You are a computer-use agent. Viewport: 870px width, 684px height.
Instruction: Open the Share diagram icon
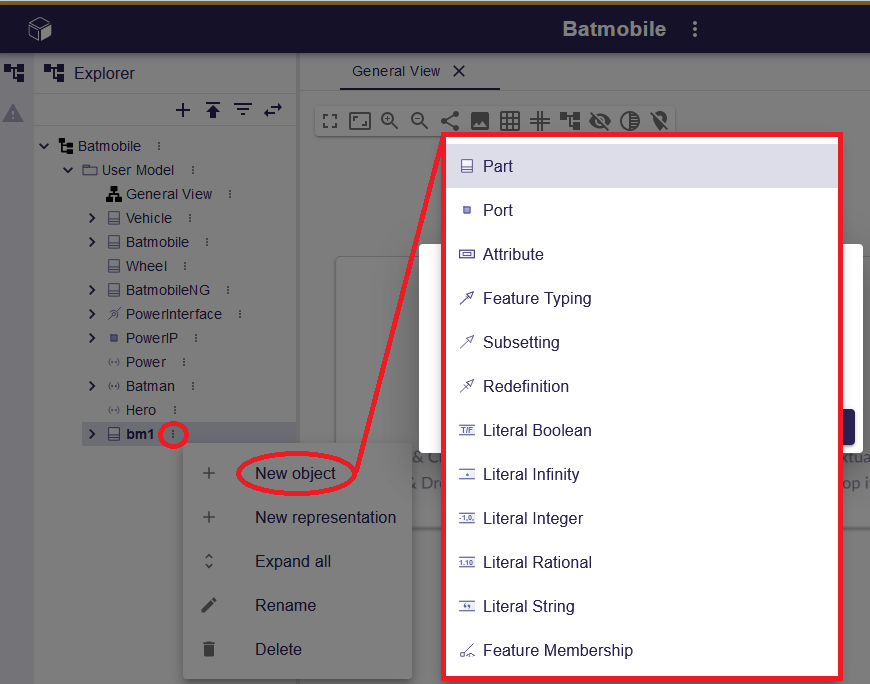tap(450, 121)
